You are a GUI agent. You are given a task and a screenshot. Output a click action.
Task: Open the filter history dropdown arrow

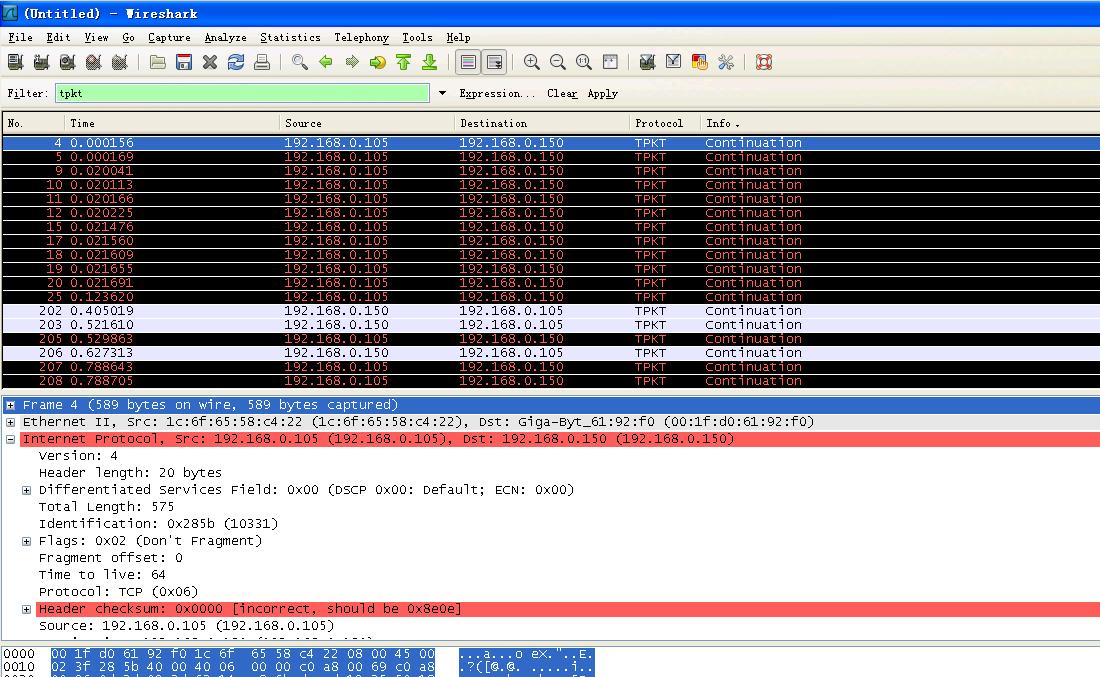(x=442, y=93)
